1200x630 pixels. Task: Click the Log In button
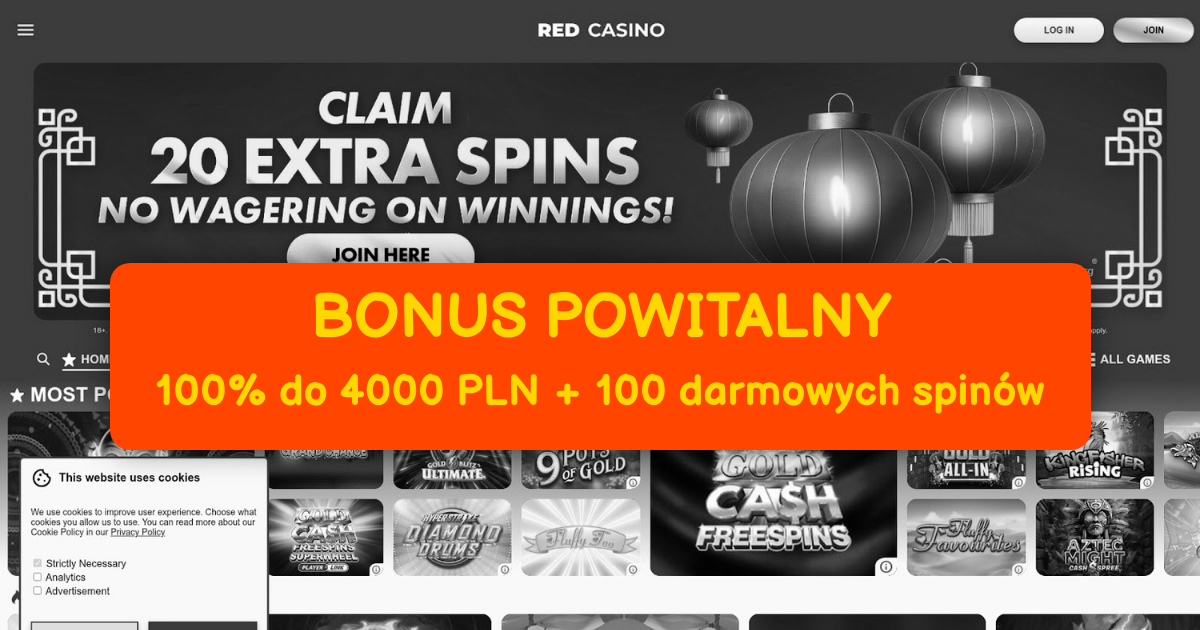[1059, 30]
